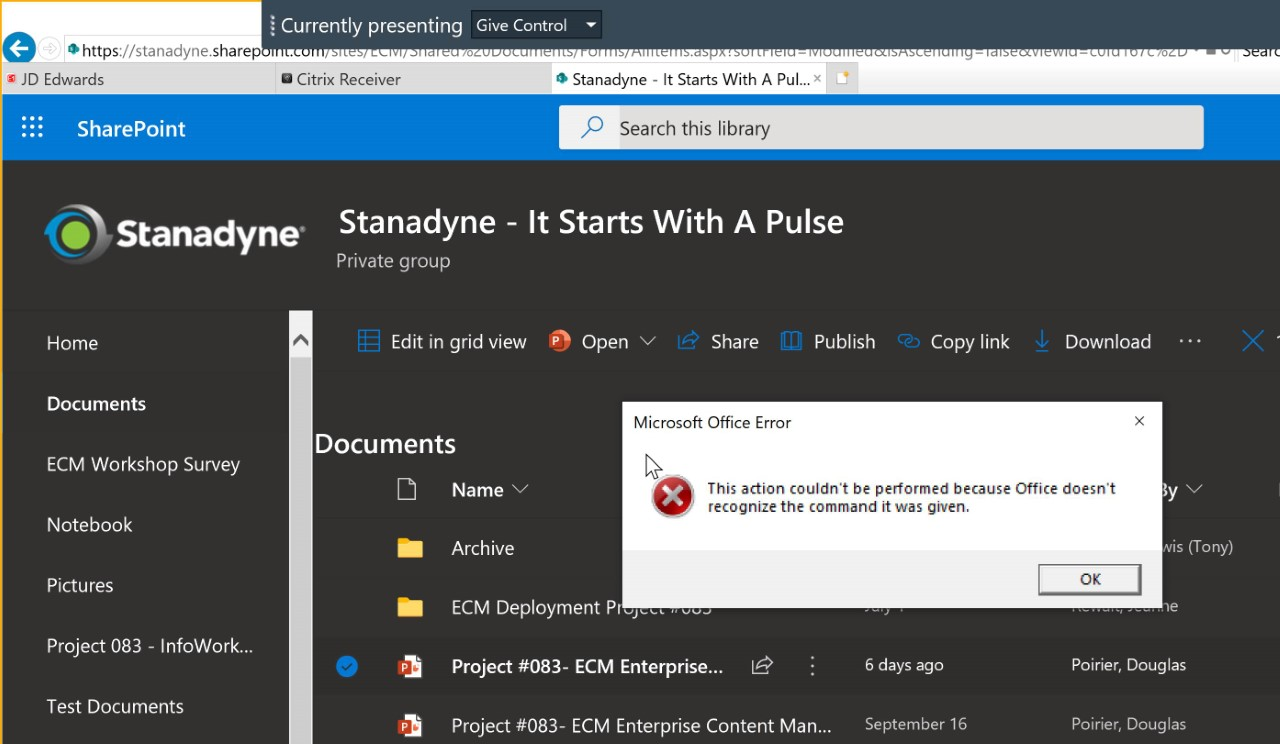Open Project #083- ECM Enterprise Content Man... file
Viewport: 1280px width, 744px height.
pos(641,725)
